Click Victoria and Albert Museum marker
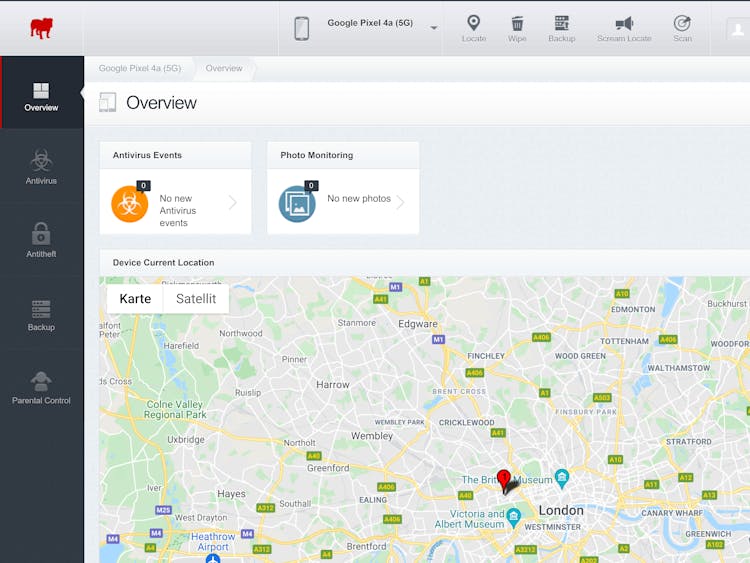 click(513, 518)
